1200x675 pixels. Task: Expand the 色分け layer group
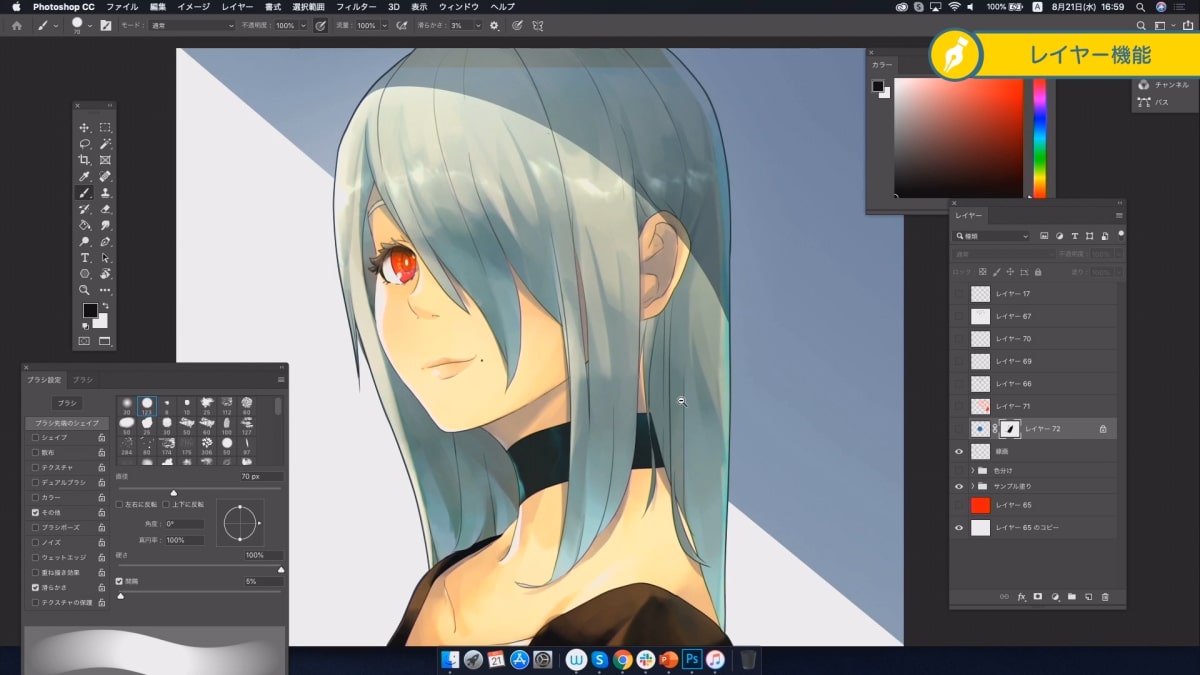coord(972,470)
